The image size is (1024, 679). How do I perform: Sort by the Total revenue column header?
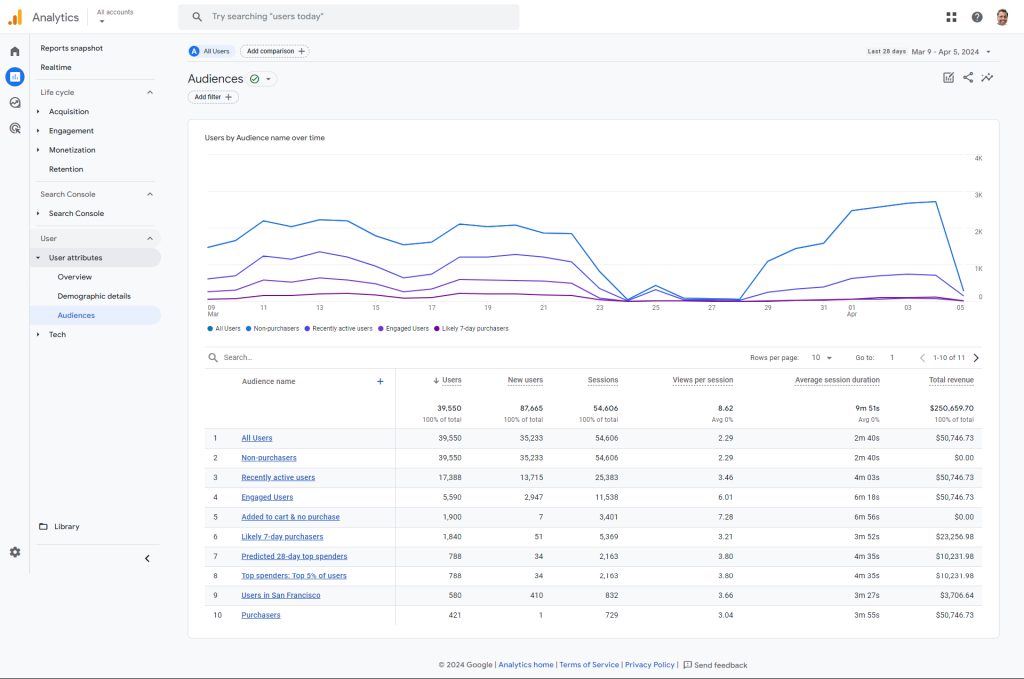coord(952,380)
